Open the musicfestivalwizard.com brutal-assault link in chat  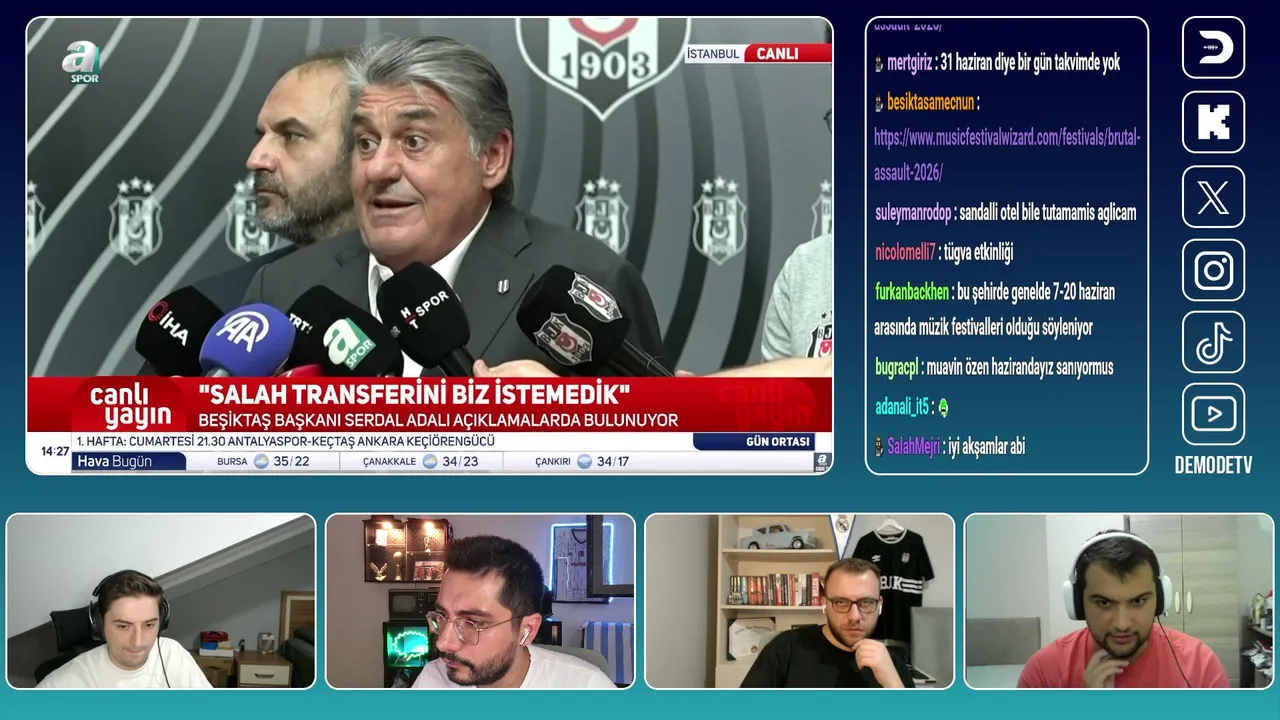(1007, 155)
